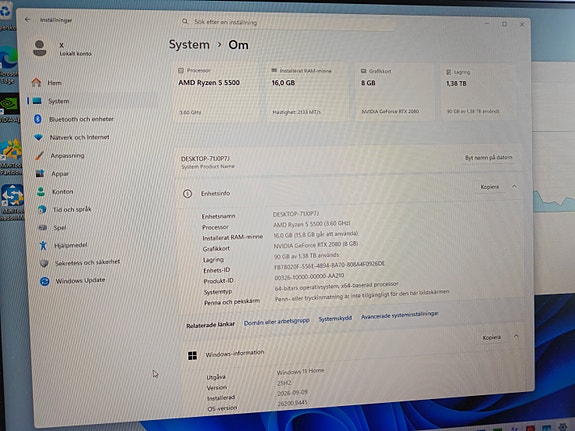Select the Konton person icon
The height and width of the screenshot is (431, 575).
pos(41,191)
